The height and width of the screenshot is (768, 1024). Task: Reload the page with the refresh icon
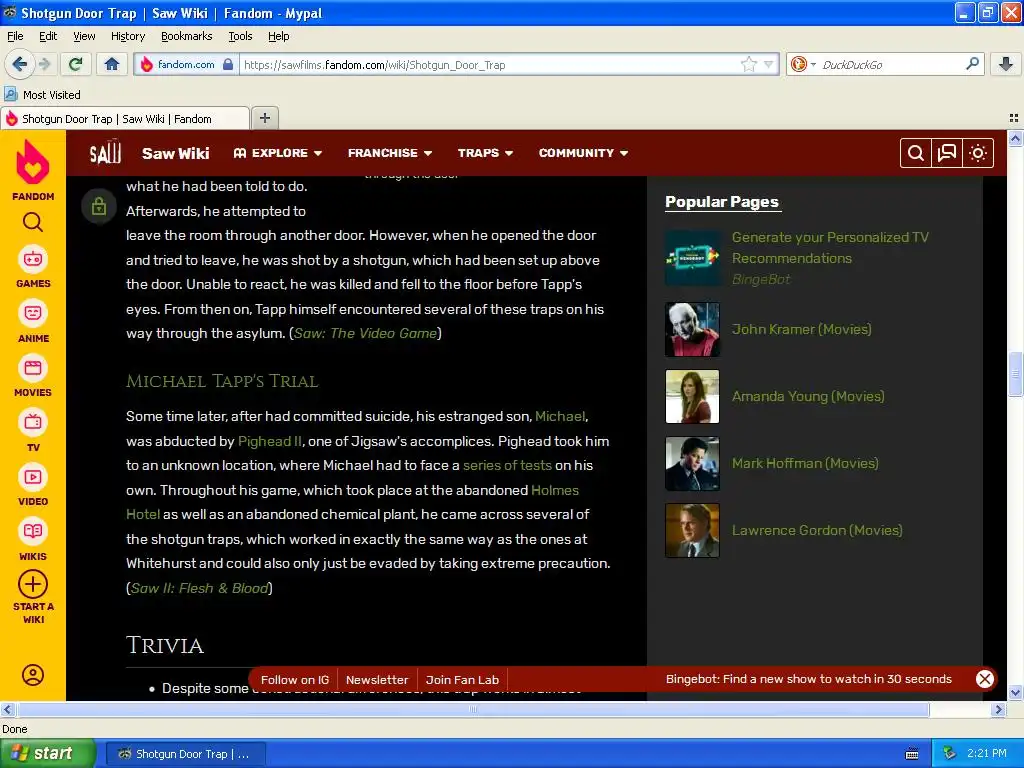click(76, 64)
